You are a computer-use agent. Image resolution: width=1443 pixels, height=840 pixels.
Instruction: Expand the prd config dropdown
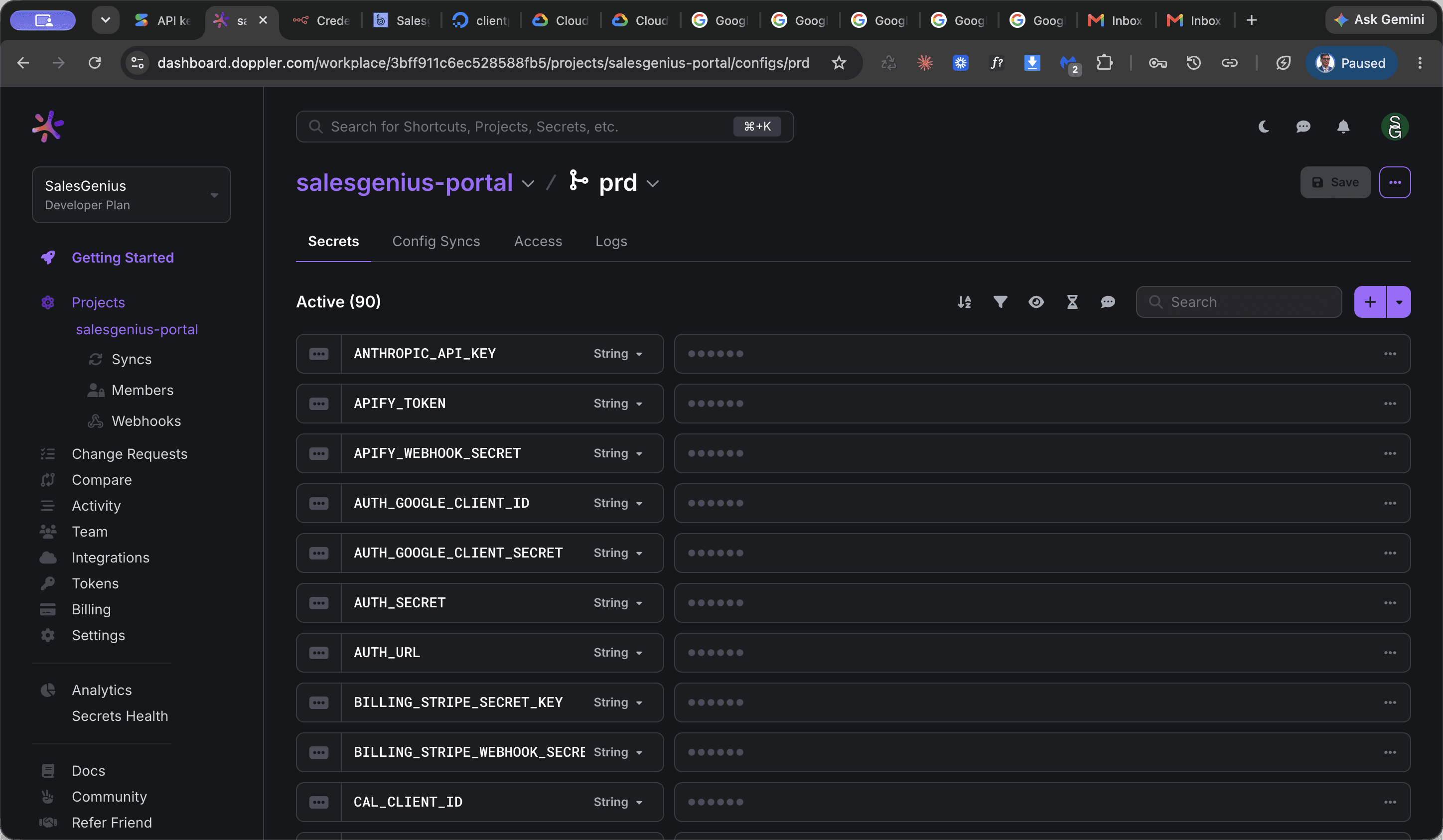click(x=653, y=184)
